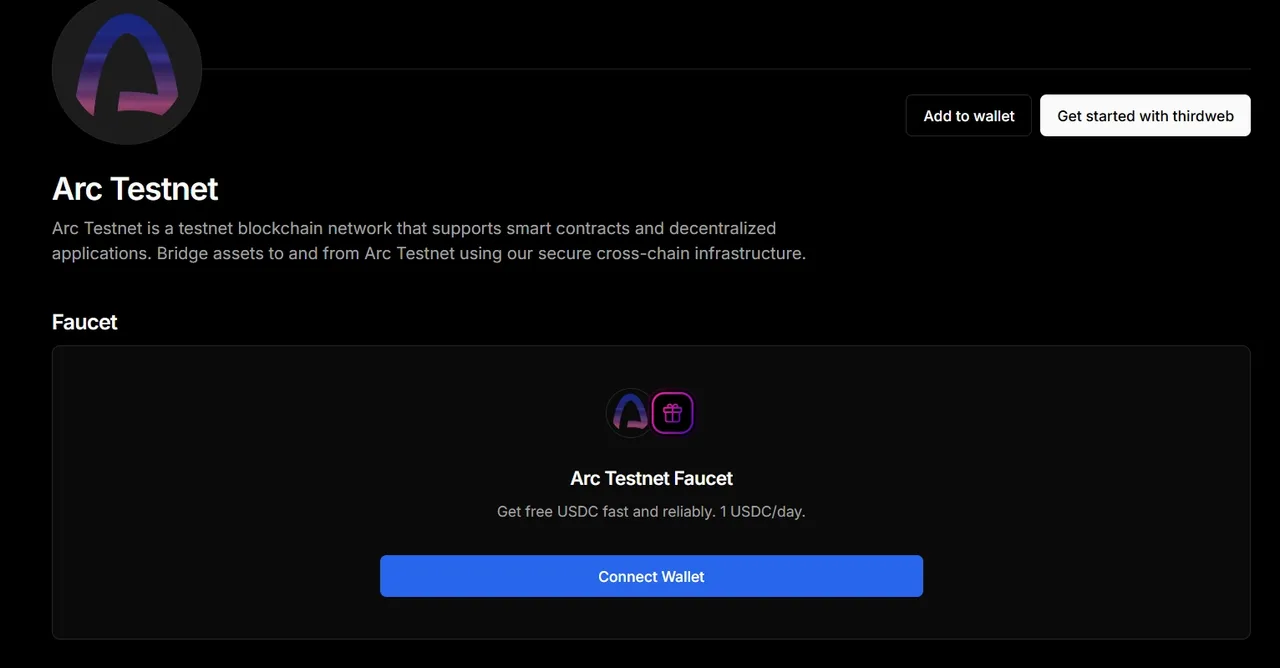The width and height of the screenshot is (1280, 668).
Task: Click the "Arc Testnet" page title
Action: tap(135, 189)
